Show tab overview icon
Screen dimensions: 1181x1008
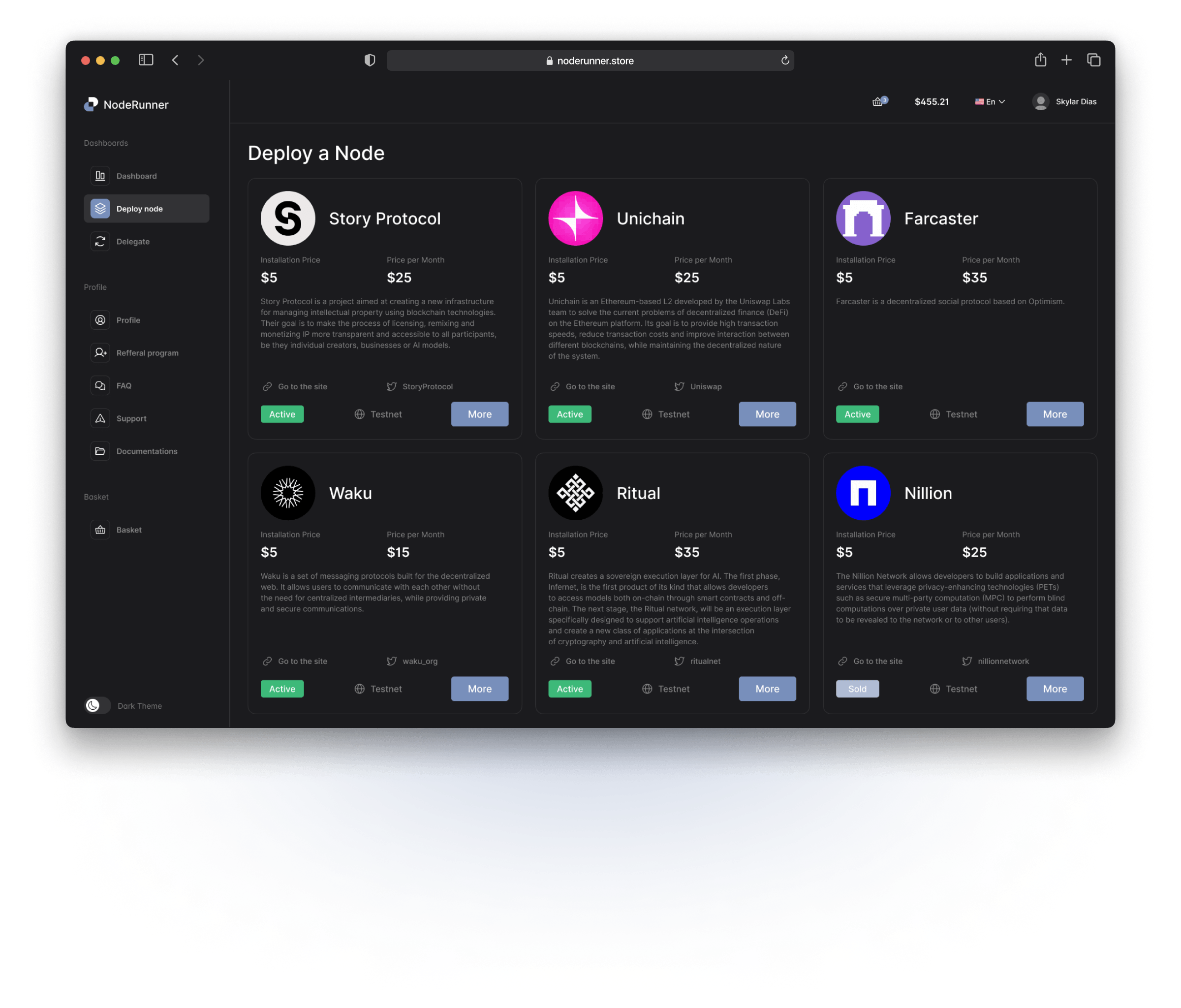pos(1093,60)
